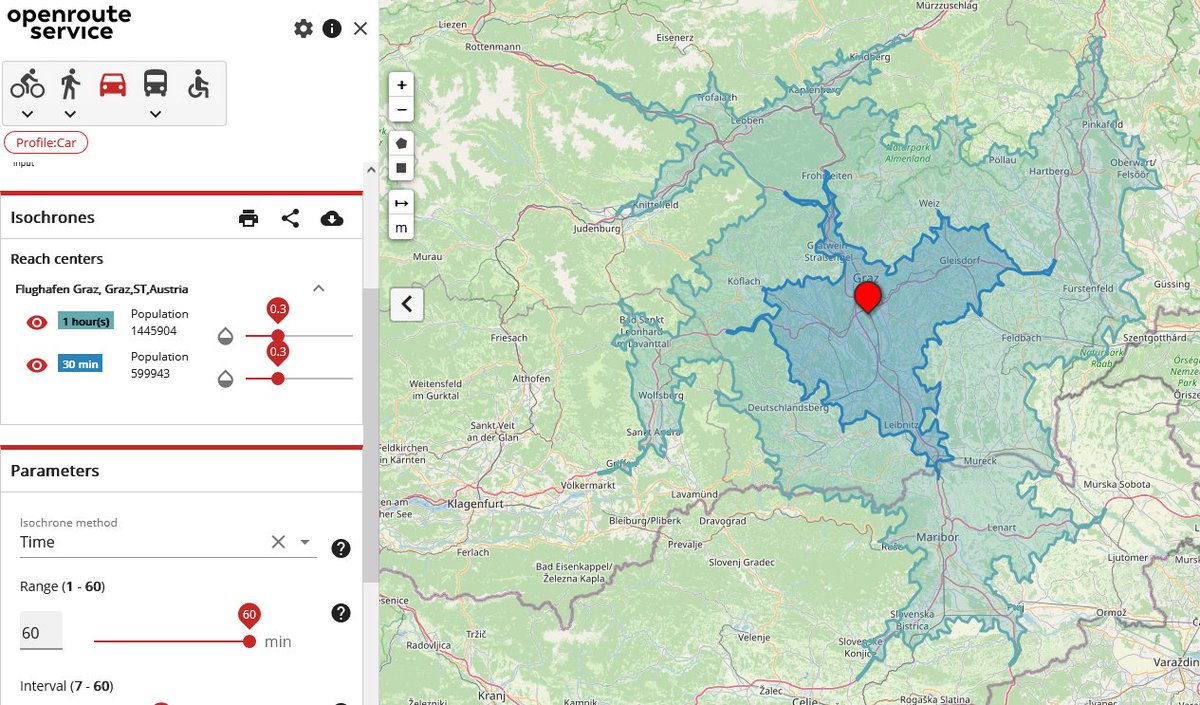Image resolution: width=1200 pixels, height=705 pixels.
Task: Download isochrones with the cloud download icon
Action: pos(332,217)
